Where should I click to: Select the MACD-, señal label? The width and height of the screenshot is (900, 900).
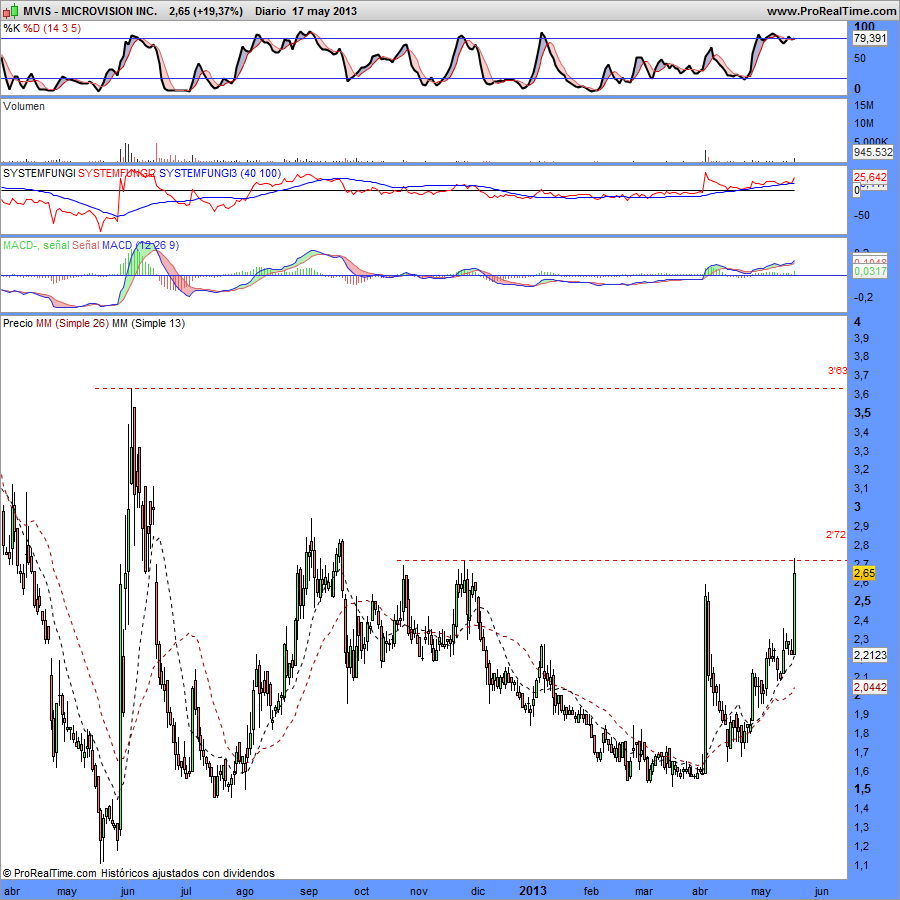coord(36,245)
